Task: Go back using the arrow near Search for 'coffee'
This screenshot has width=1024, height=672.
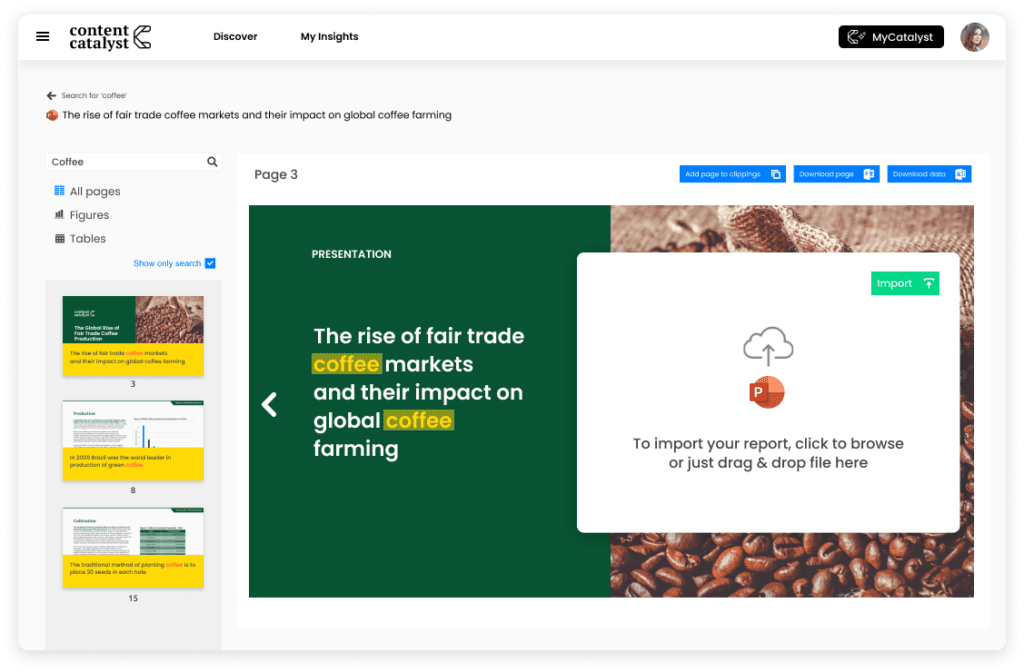Action: 50,95
